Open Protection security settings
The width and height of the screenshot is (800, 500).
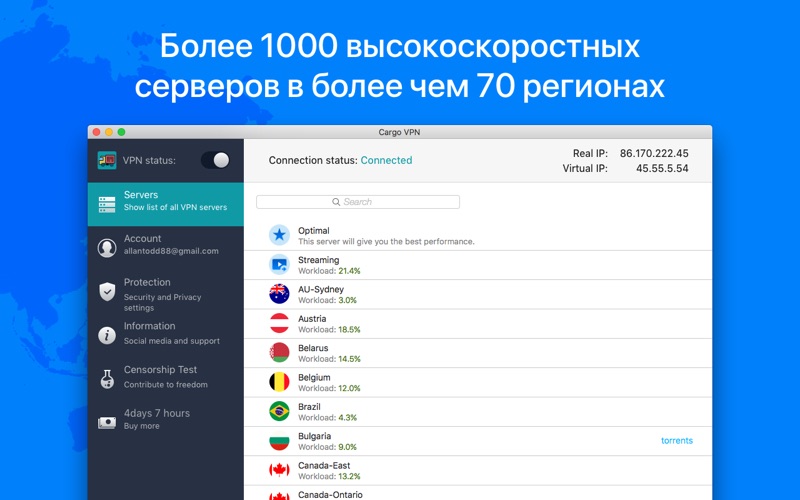pyautogui.click(x=166, y=293)
